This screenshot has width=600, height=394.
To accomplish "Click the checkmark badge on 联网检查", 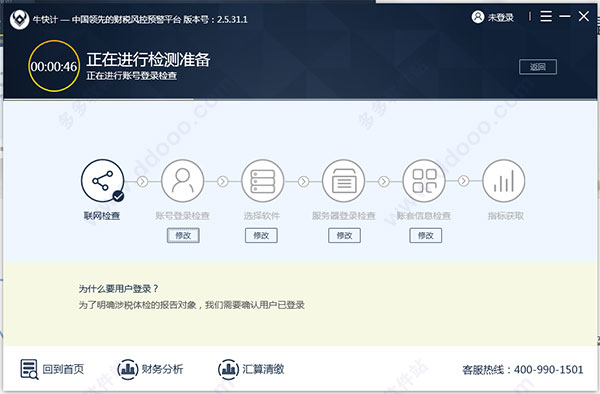I will [x=119, y=197].
